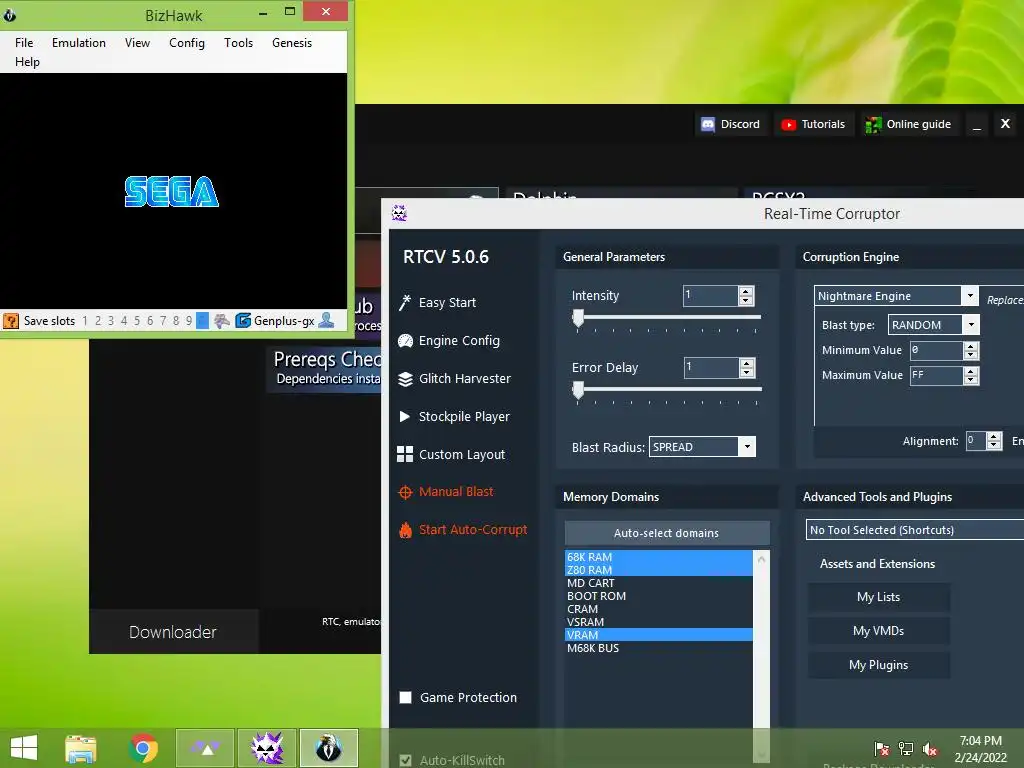Select Z80 RAM memory domain
The width and height of the screenshot is (1024, 768).
(658, 570)
